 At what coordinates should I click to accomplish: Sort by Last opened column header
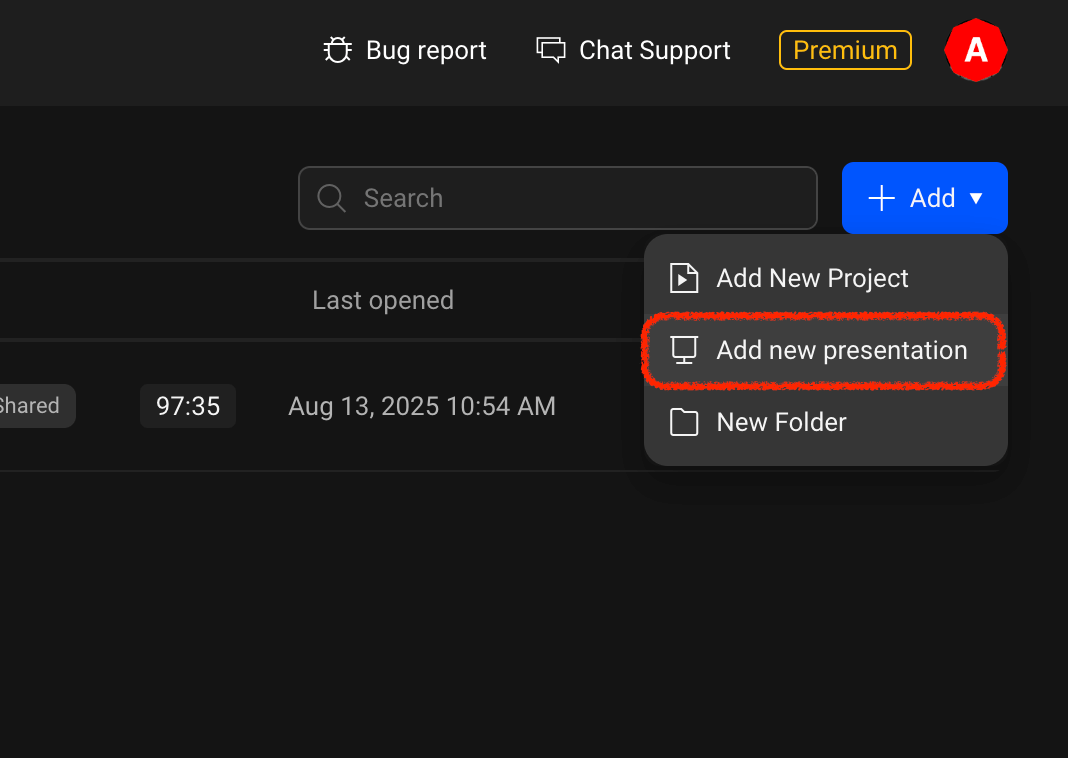click(383, 300)
